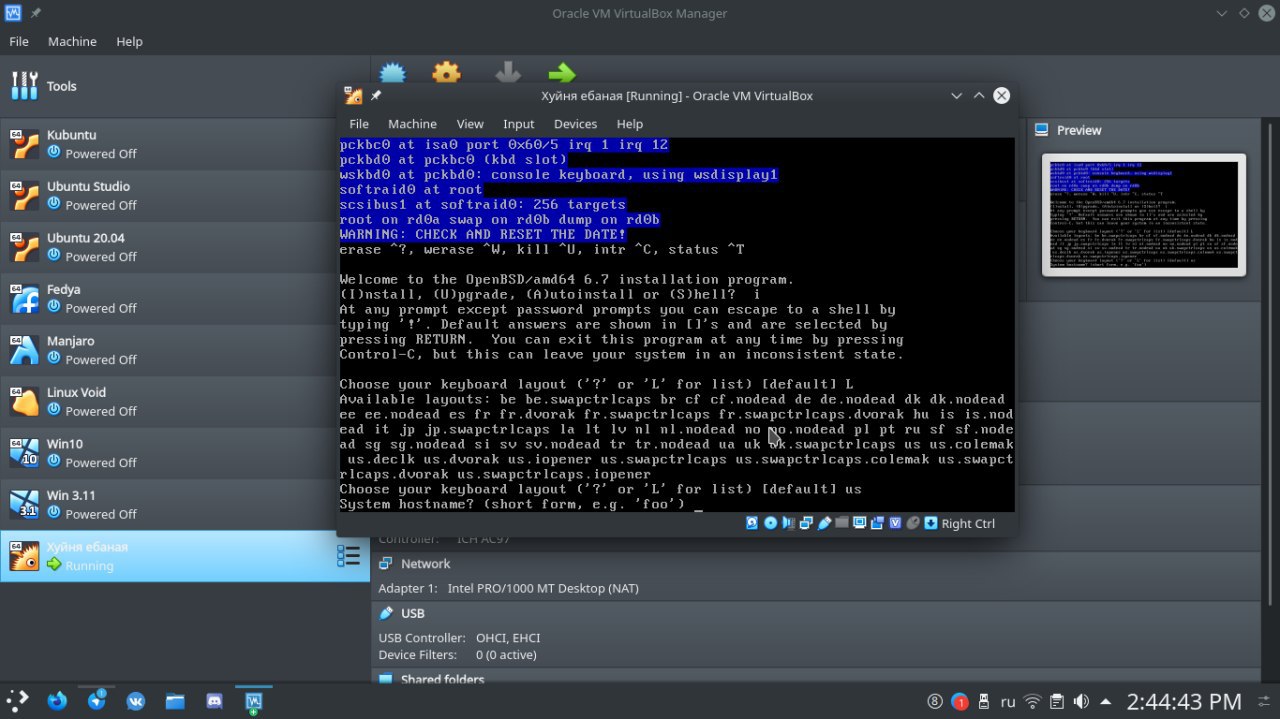1280x719 pixels.
Task: Open VK from the taskbar
Action: (x=136, y=701)
